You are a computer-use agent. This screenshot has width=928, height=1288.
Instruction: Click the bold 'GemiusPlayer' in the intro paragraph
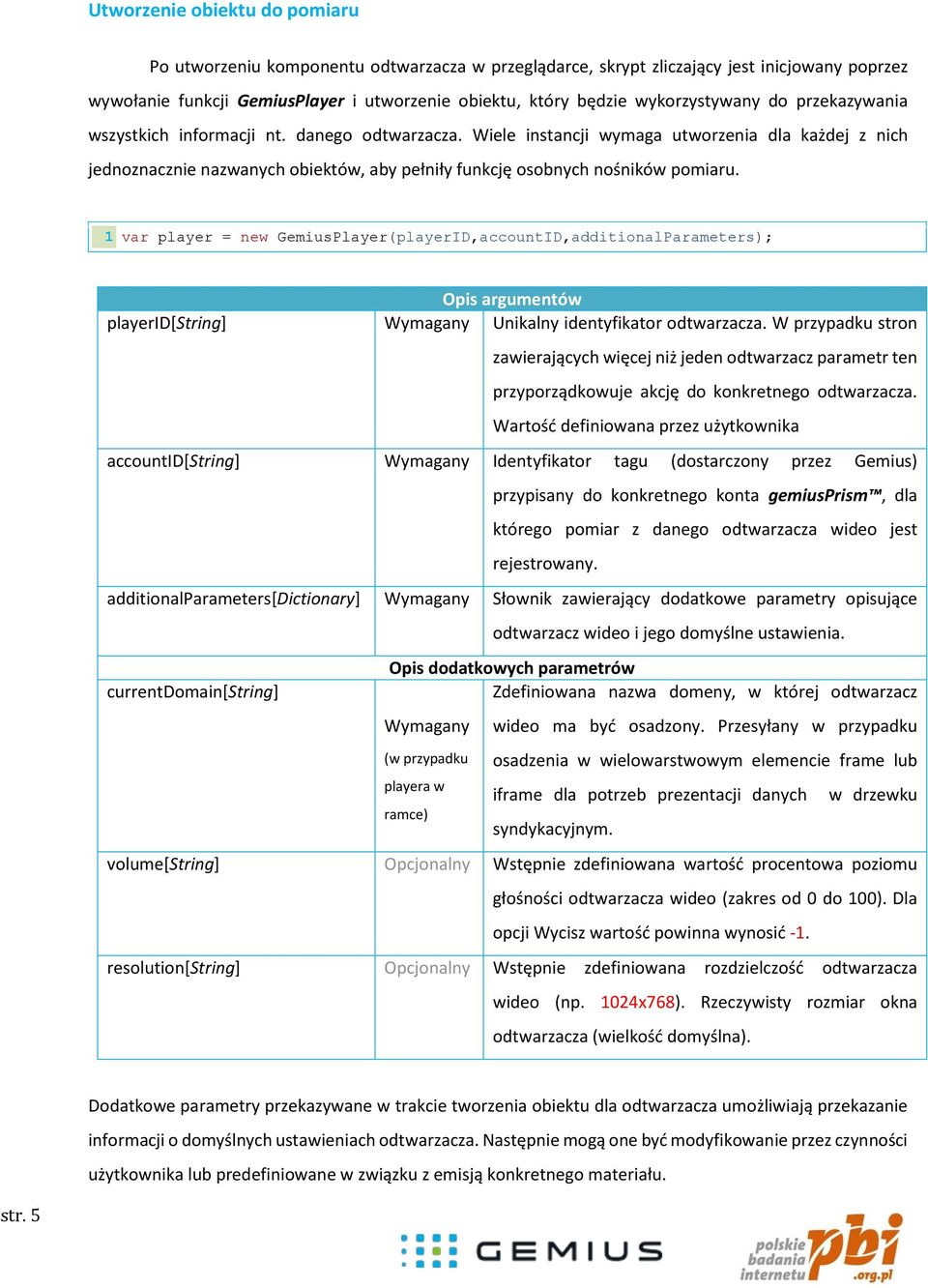pos(290,101)
